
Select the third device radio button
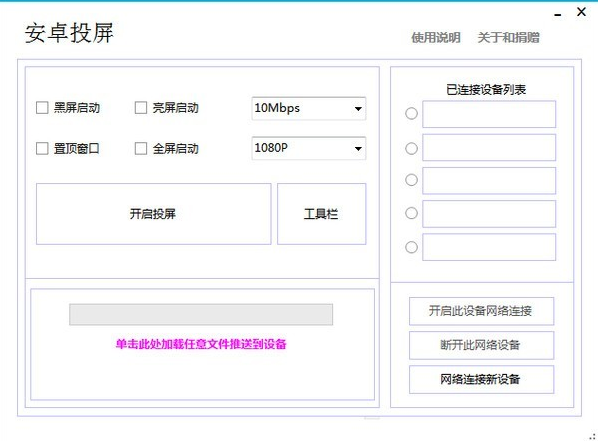(411, 180)
